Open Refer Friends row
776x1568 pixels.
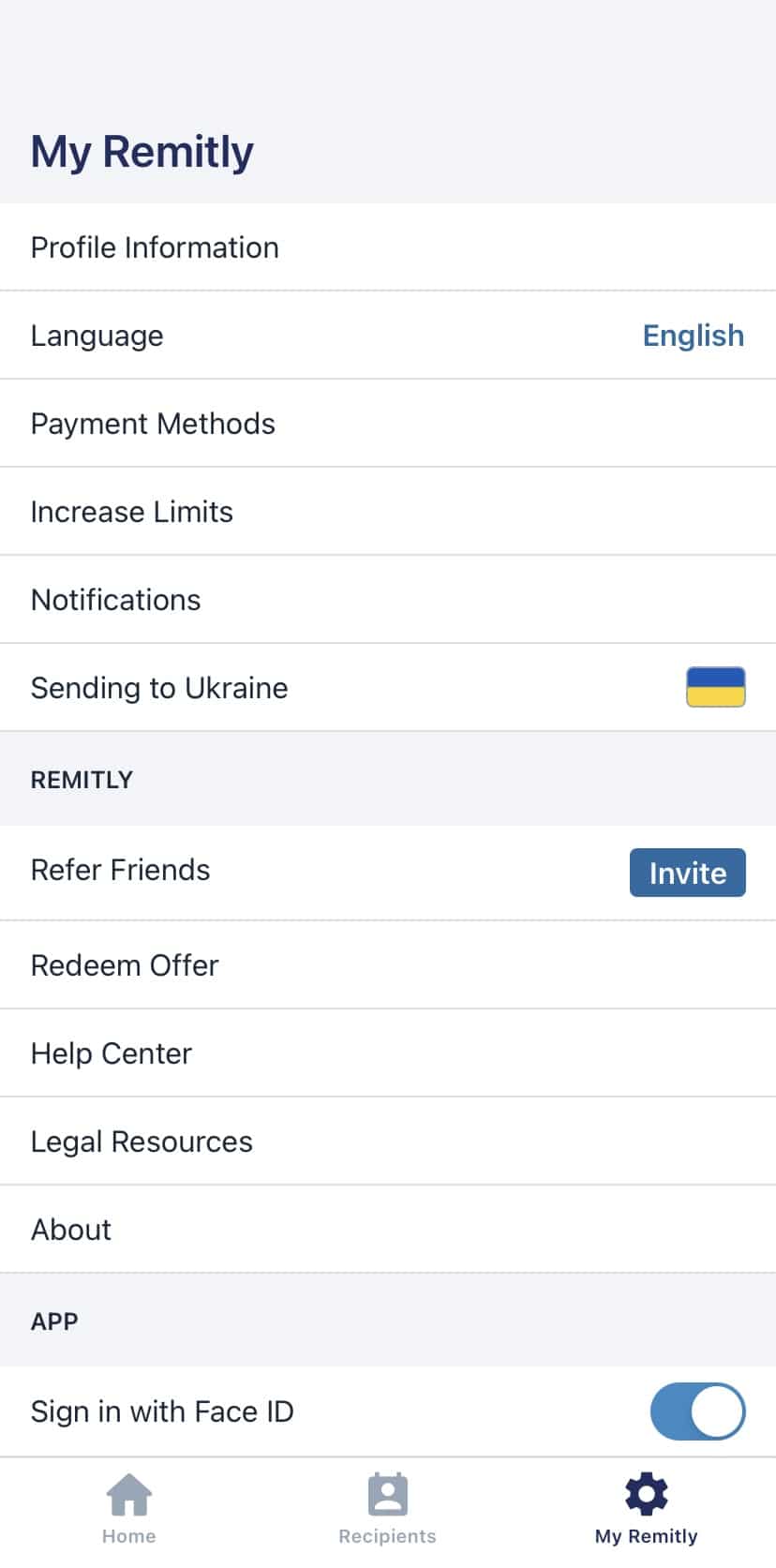pyautogui.click(x=388, y=873)
